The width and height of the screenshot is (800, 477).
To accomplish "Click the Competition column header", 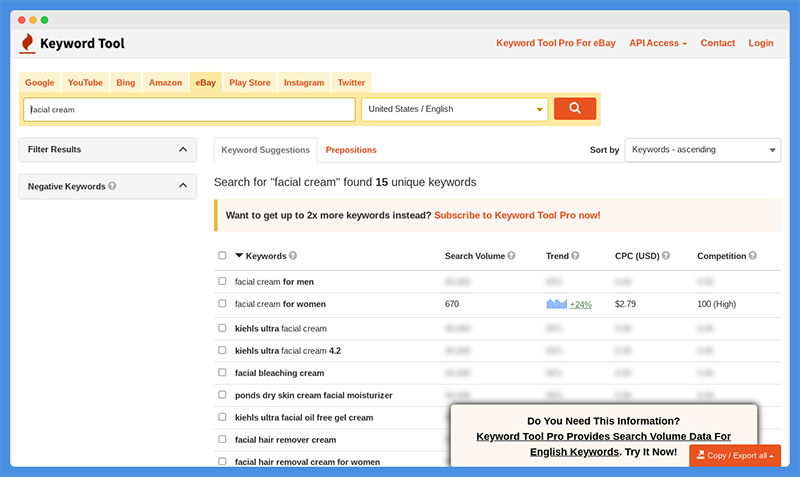I will pos(721,256).
